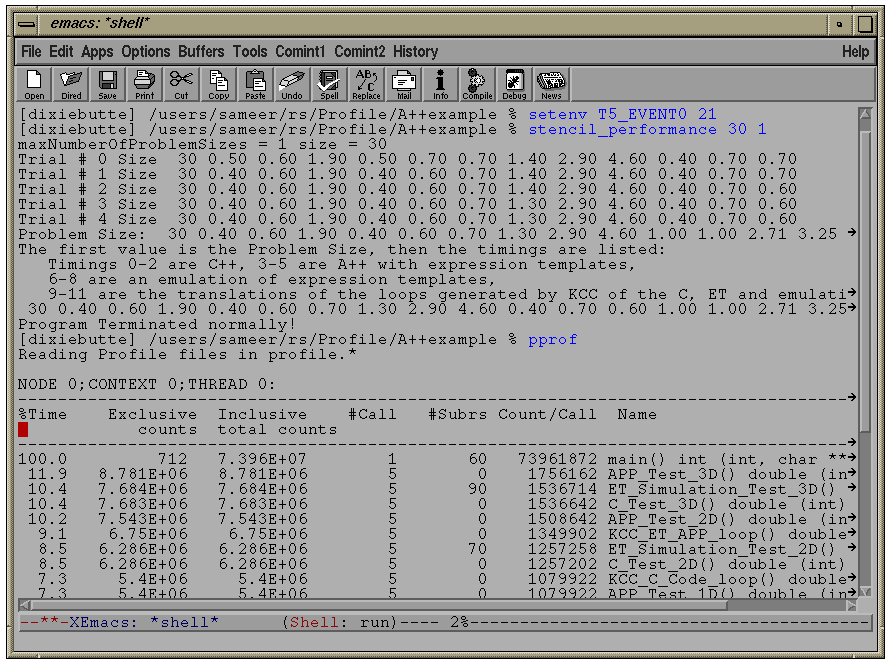Click the red text cursor block
Viewport: 893px width, 667px height.
23,429
